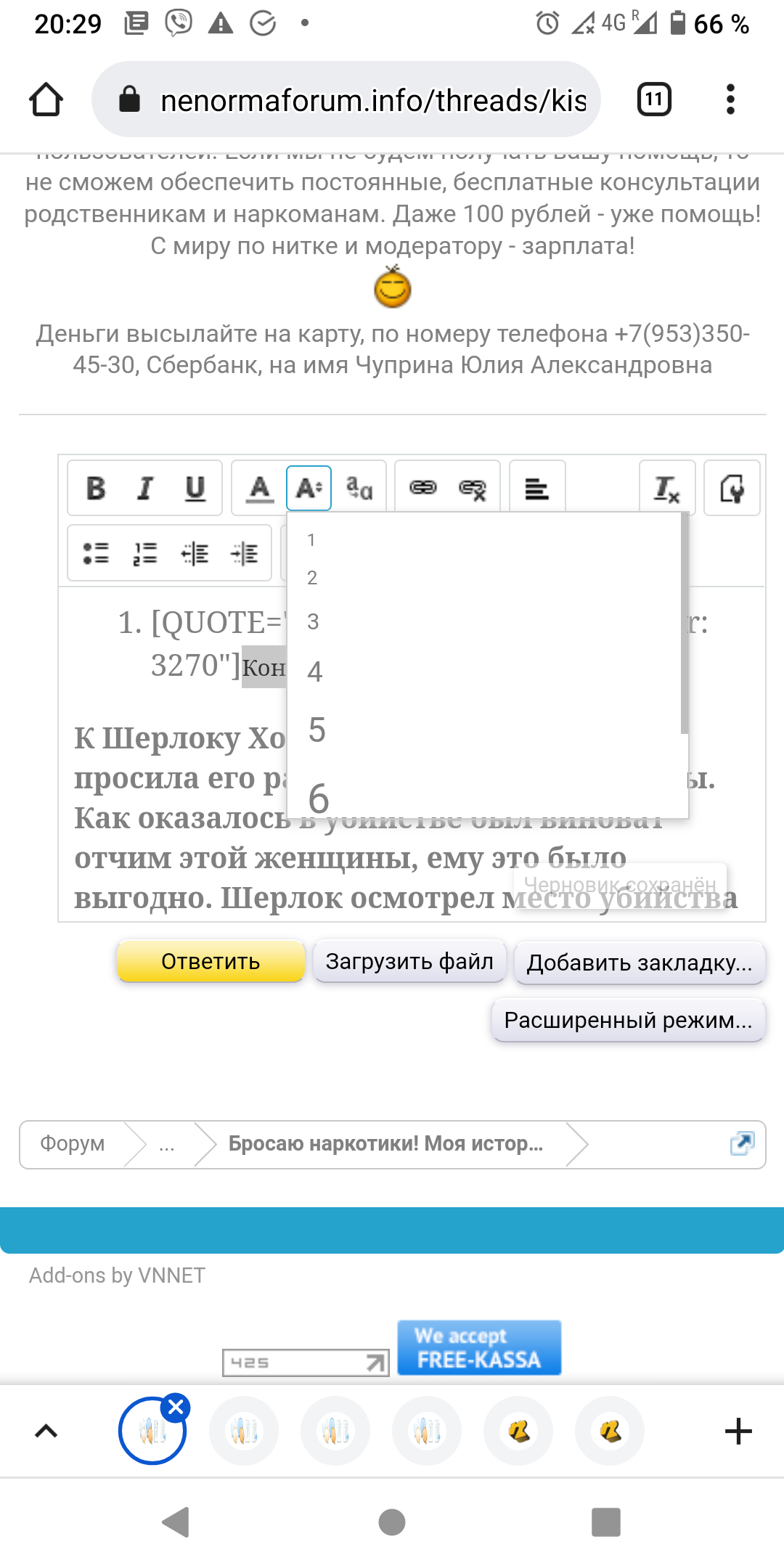Screen dimensions: 784x1568
Task: Select font size 4 from the list
Action: (315, 671)
